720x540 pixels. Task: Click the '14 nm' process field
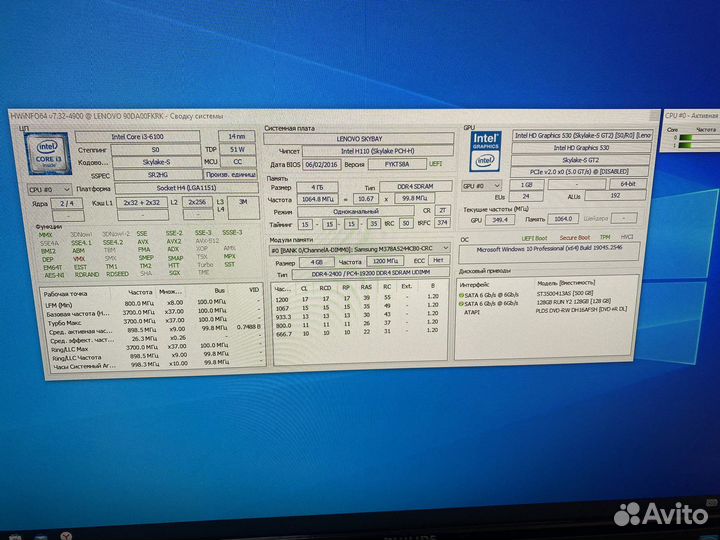coord(236,136)
